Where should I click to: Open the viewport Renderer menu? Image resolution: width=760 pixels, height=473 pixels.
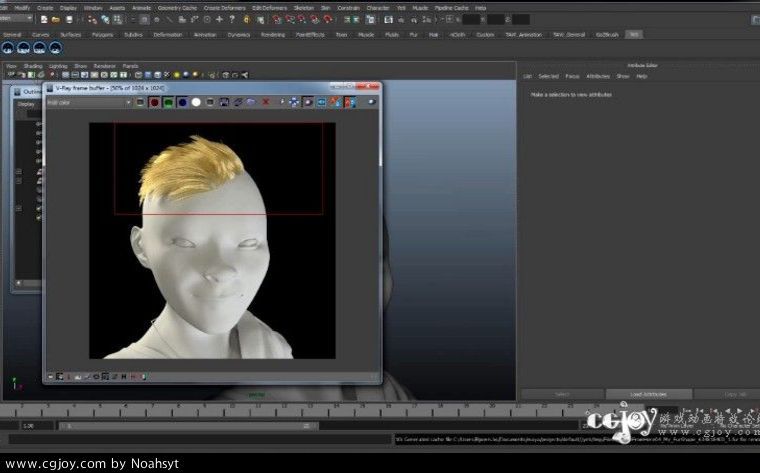point(104,66)
